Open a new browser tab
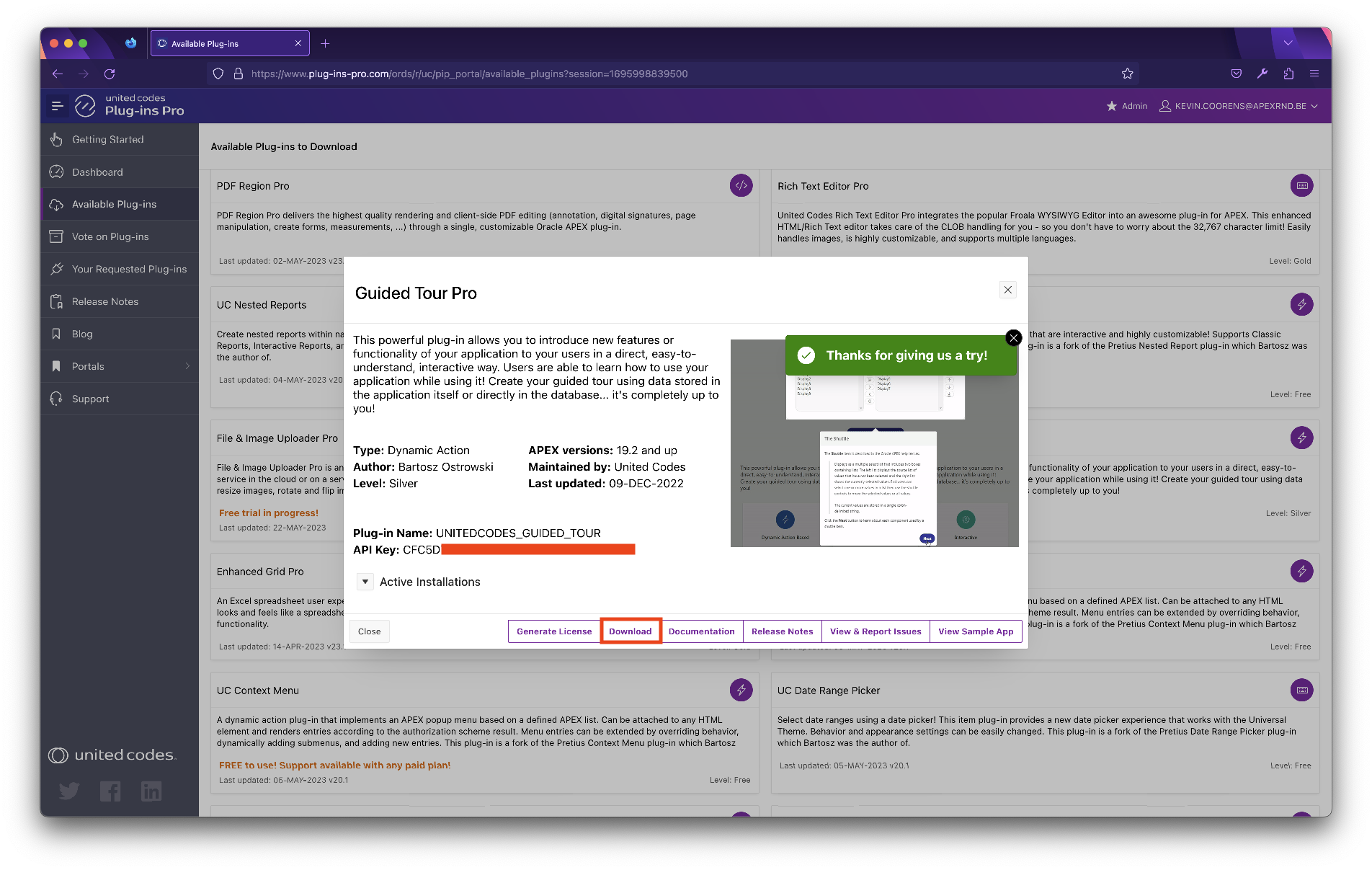Viewport: 1372px width, 870px height. pos(325,43)
